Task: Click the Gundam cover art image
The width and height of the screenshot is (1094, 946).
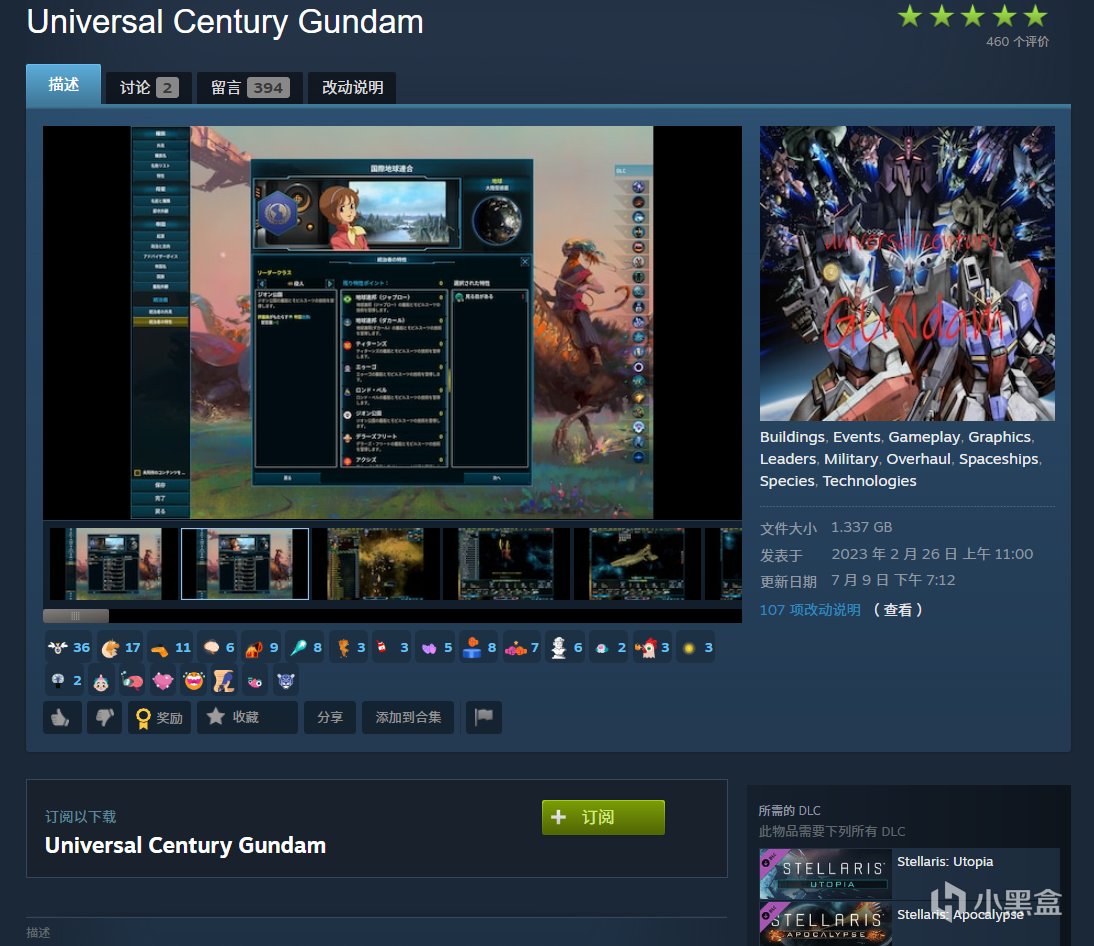Action: 907,273
